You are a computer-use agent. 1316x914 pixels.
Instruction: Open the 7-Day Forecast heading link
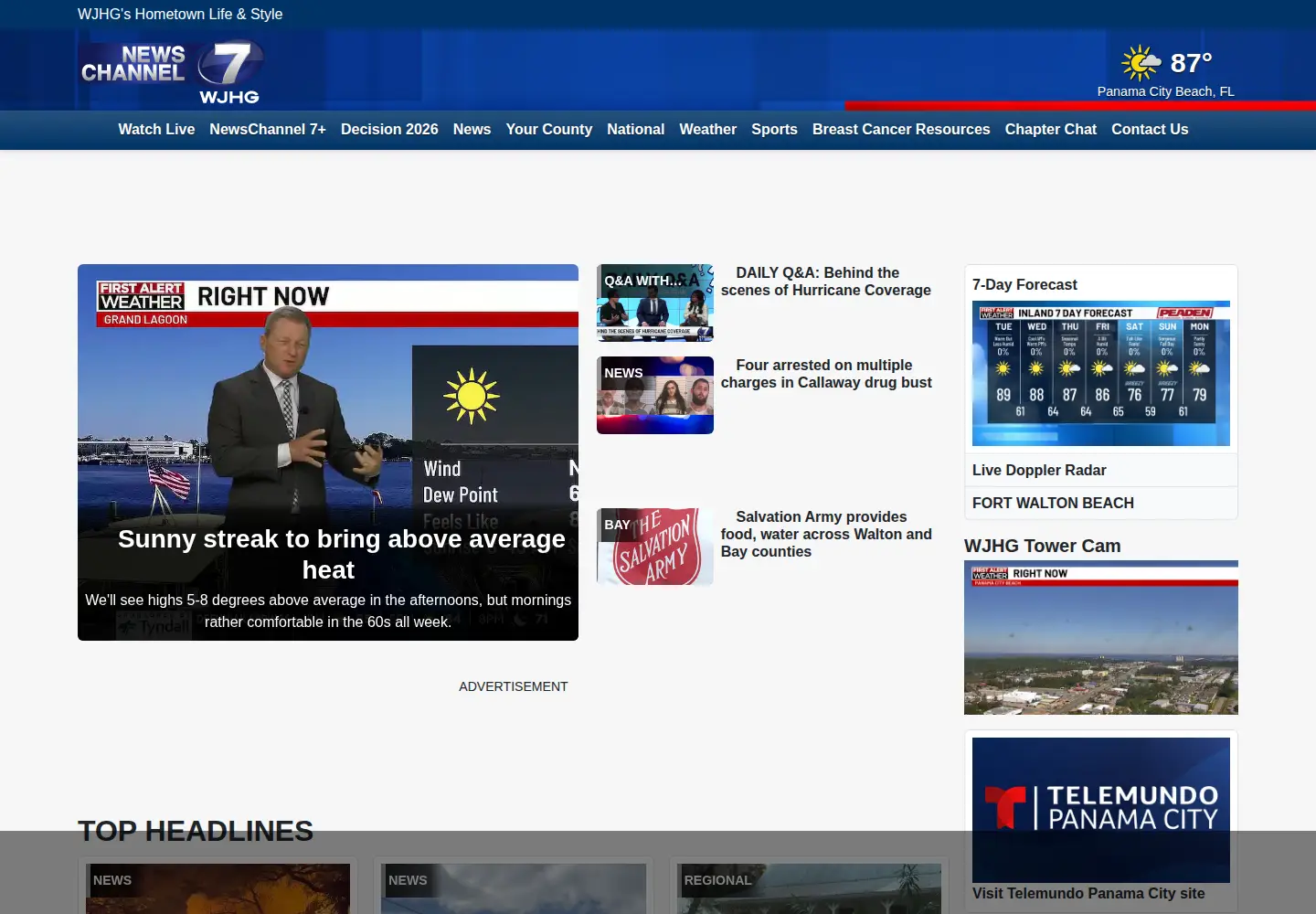(1024, 285)
